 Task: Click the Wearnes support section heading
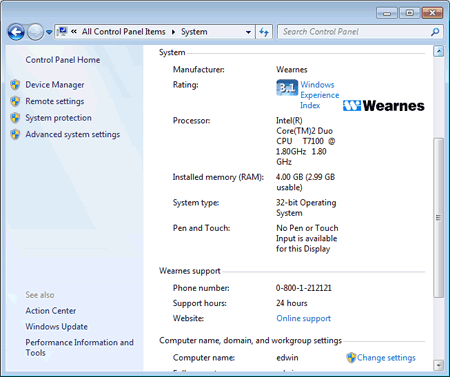point(190,271)
